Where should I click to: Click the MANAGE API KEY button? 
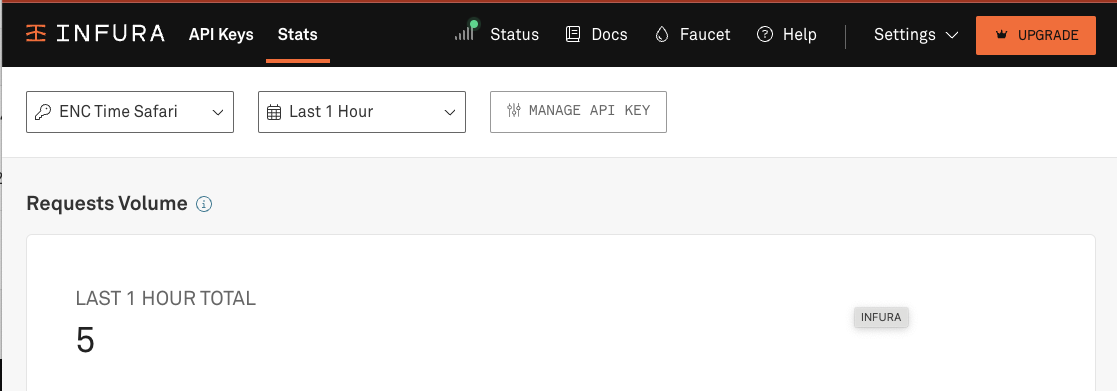(x=578, y=112)
